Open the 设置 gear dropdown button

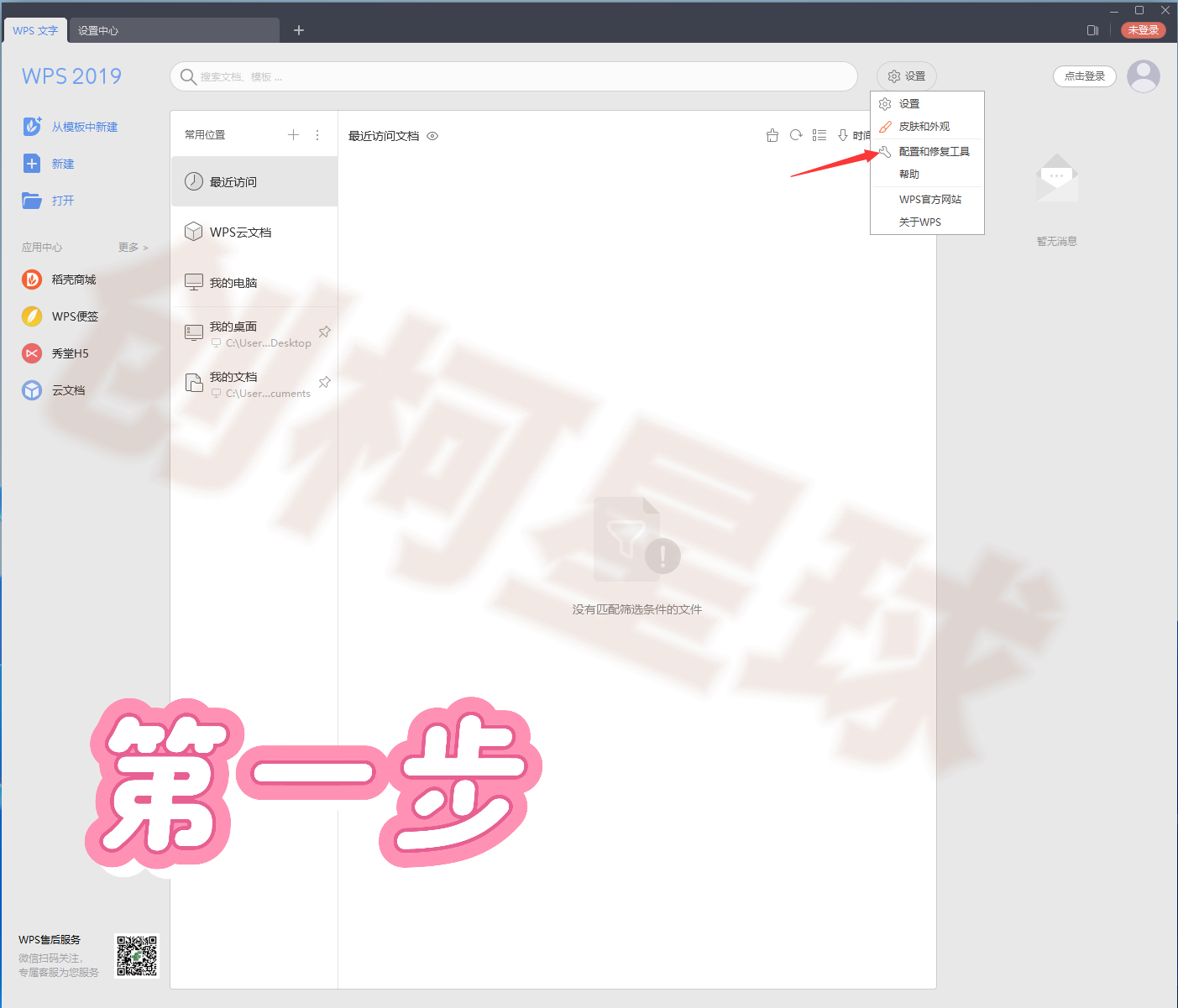tap(907, 76)
